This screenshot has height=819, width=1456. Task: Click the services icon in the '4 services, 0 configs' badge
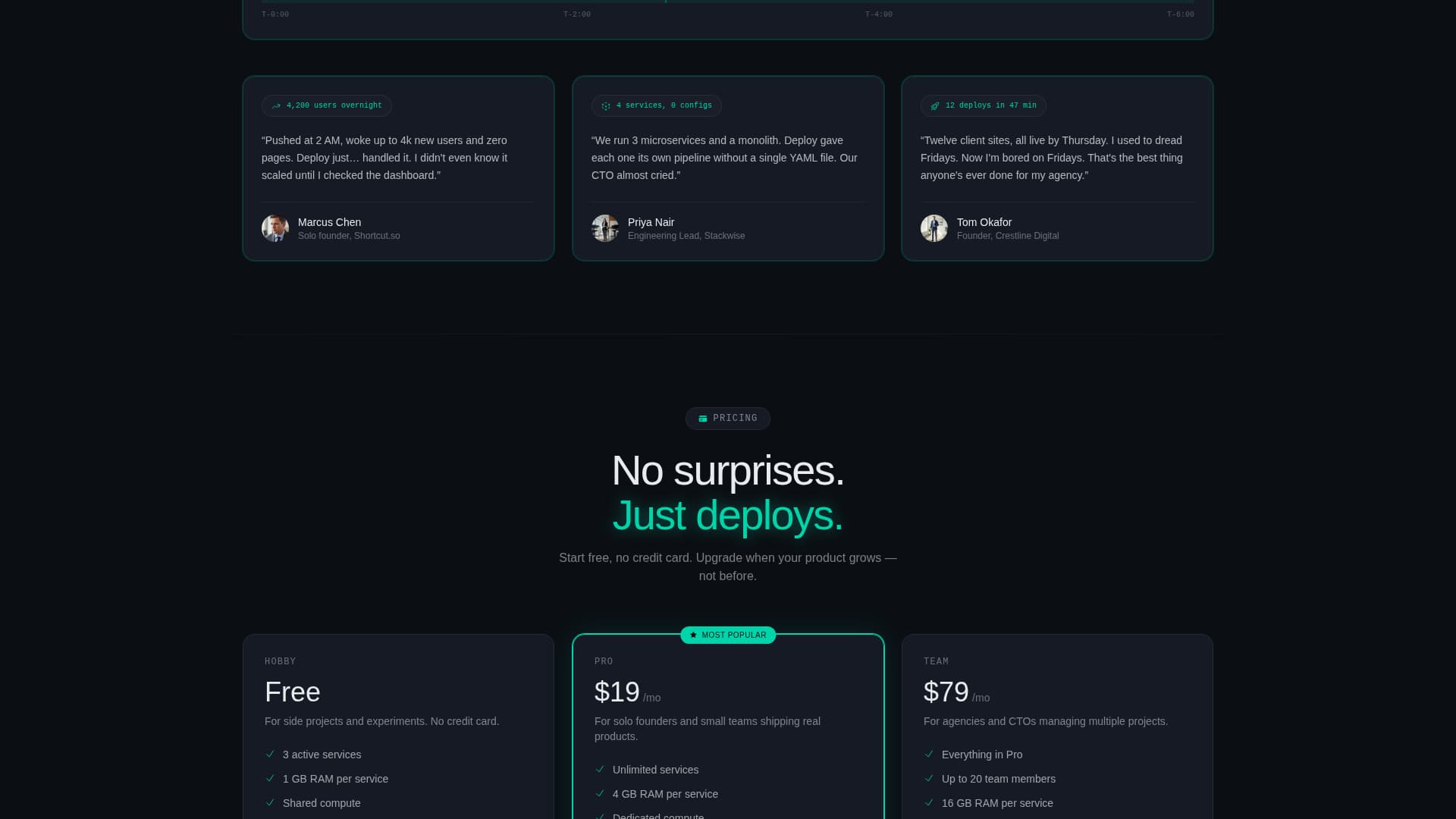[x=605, y=105]
